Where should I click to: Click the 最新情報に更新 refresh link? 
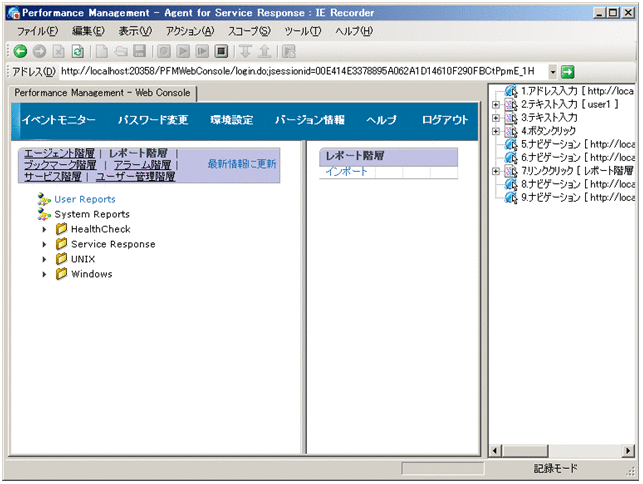[242, 164]
